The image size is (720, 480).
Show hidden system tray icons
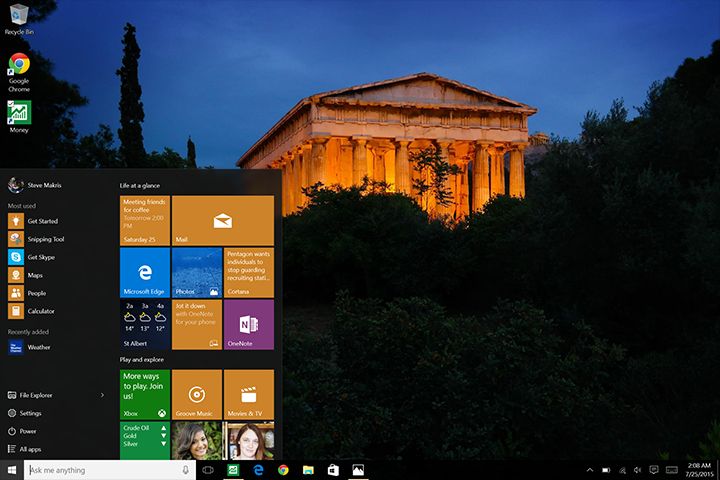pos(590,469)
